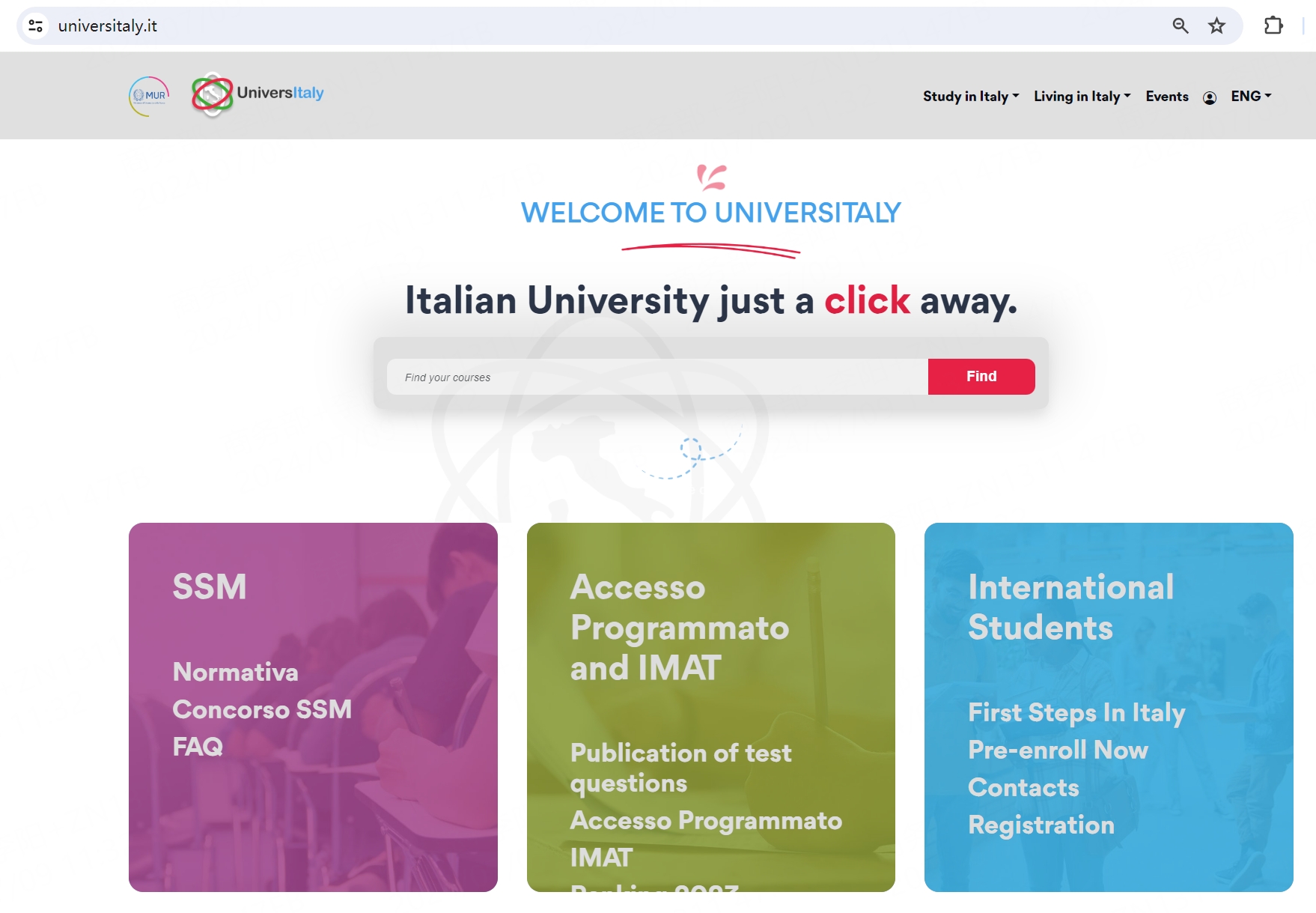Open the browser extensions puzzle icon
This screenshot has width=1316, height=913.
(1273, 26)
